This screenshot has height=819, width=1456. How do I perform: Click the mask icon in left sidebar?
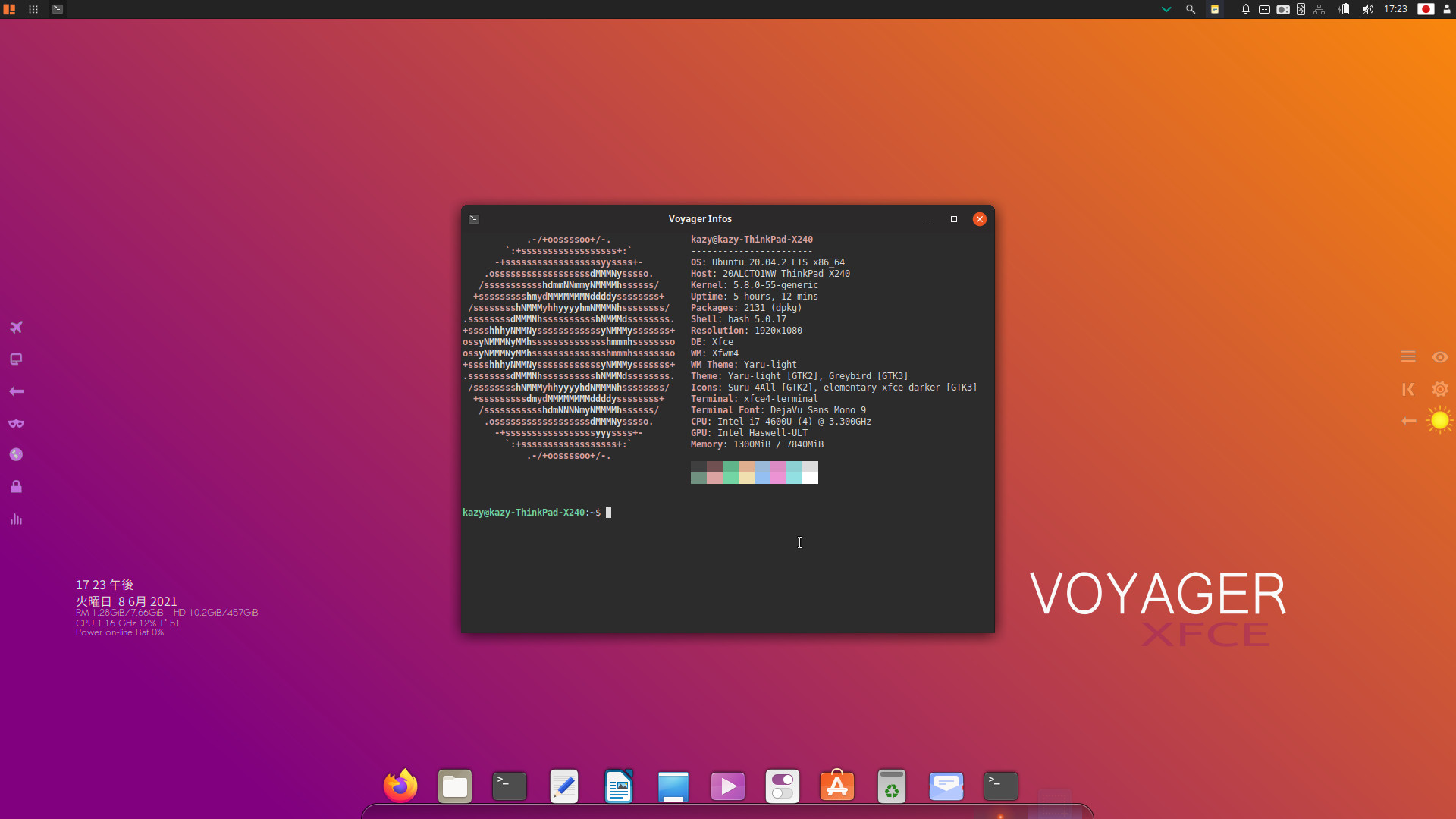point(16,423)
